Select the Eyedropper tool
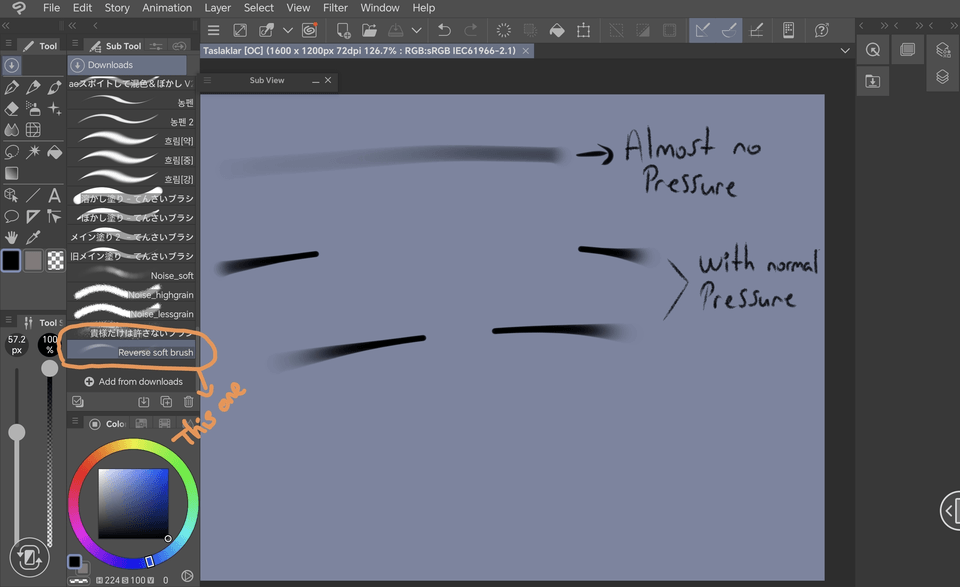This screenshot has height=587, width=960. point(33,237)
